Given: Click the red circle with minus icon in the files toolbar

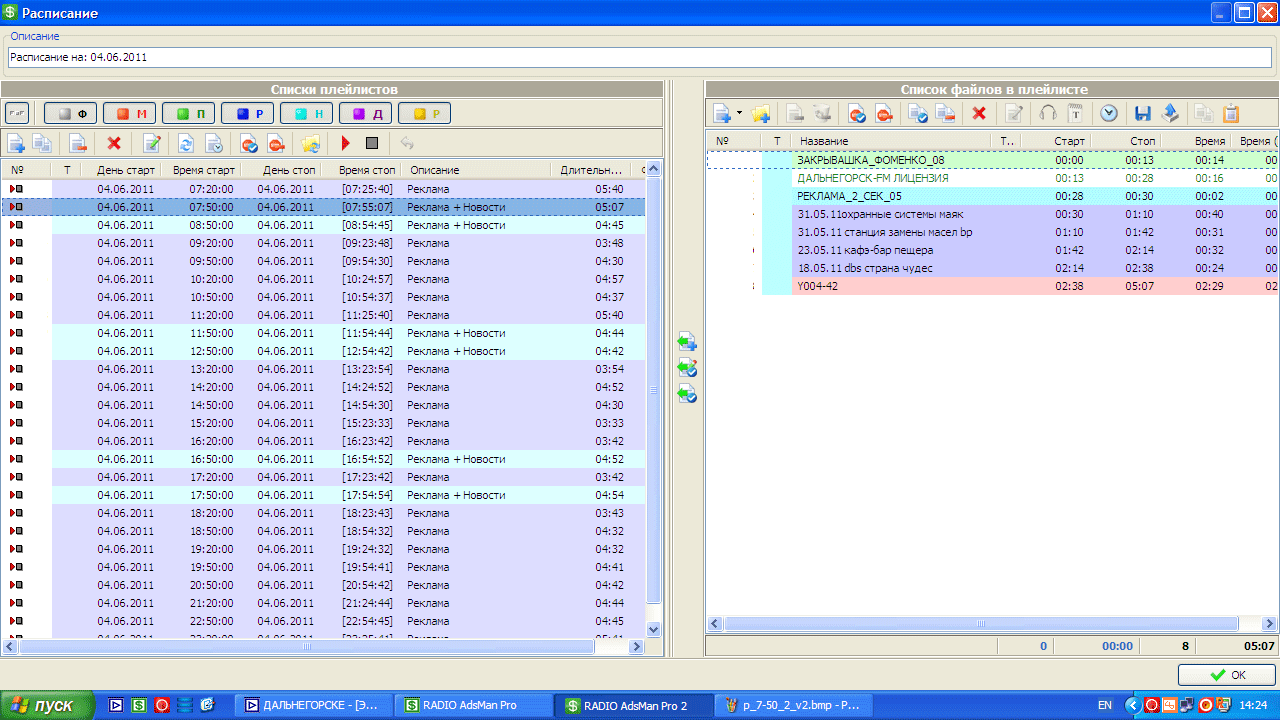Looking at the screenshot, I should coord(883,113).
